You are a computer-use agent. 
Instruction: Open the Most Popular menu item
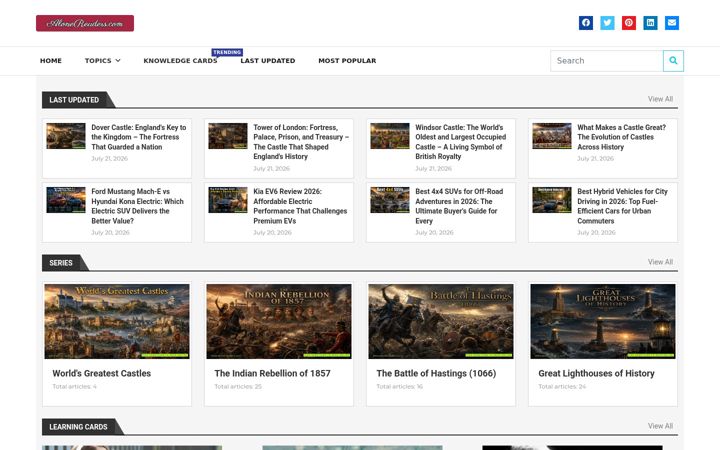point(347,61)
